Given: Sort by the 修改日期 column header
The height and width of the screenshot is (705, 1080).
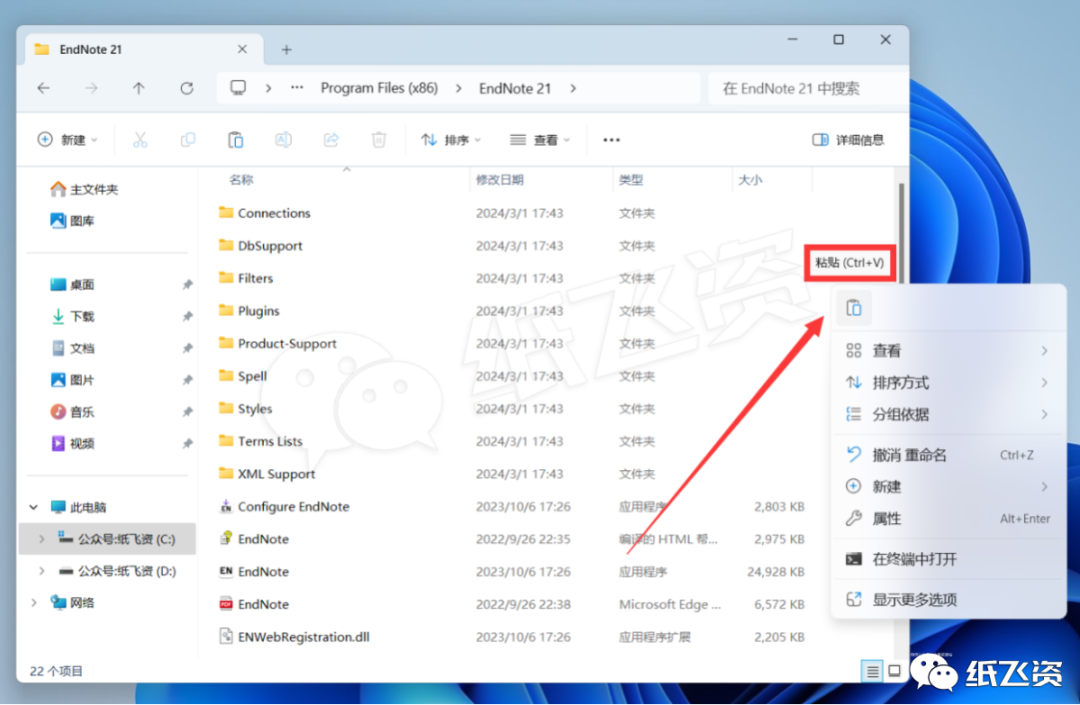Looking at the screenshot, I should [x=499, y=180].
